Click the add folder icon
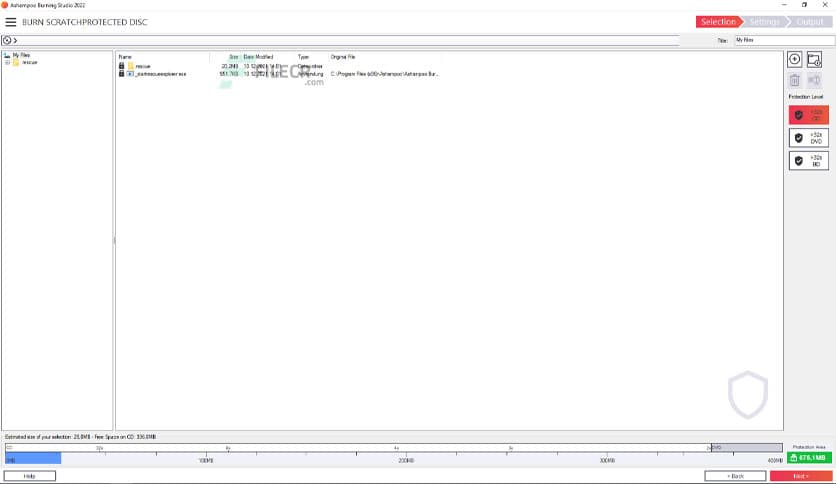Screen dimensions: 836x484 814,59
